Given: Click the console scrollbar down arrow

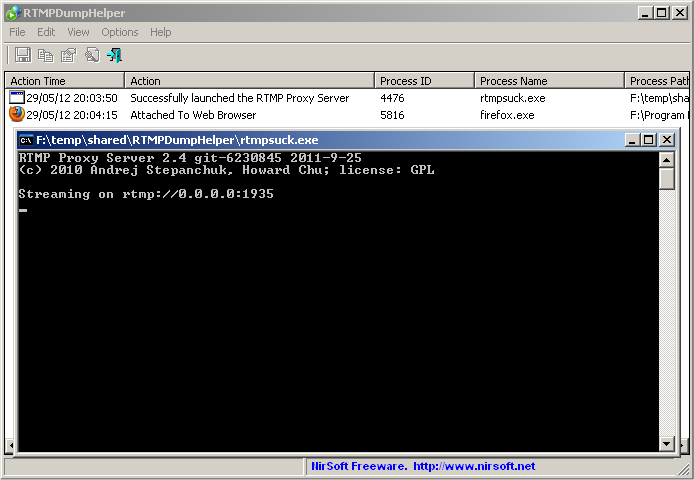Looking at the screenshot, I should click(667, 443).
